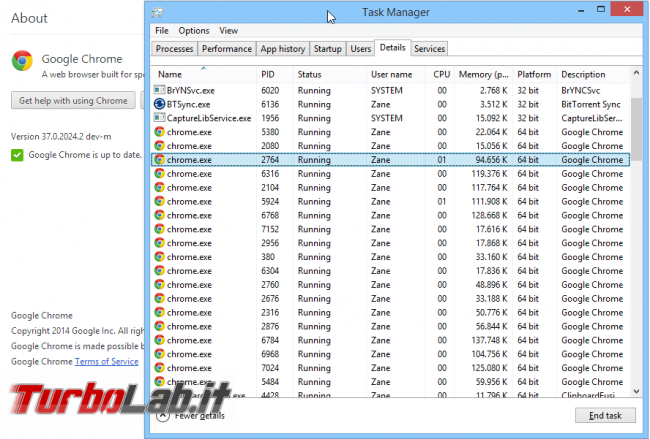Click chrome icon for PID 6784 row
The image size is (650, 439).
159,340
